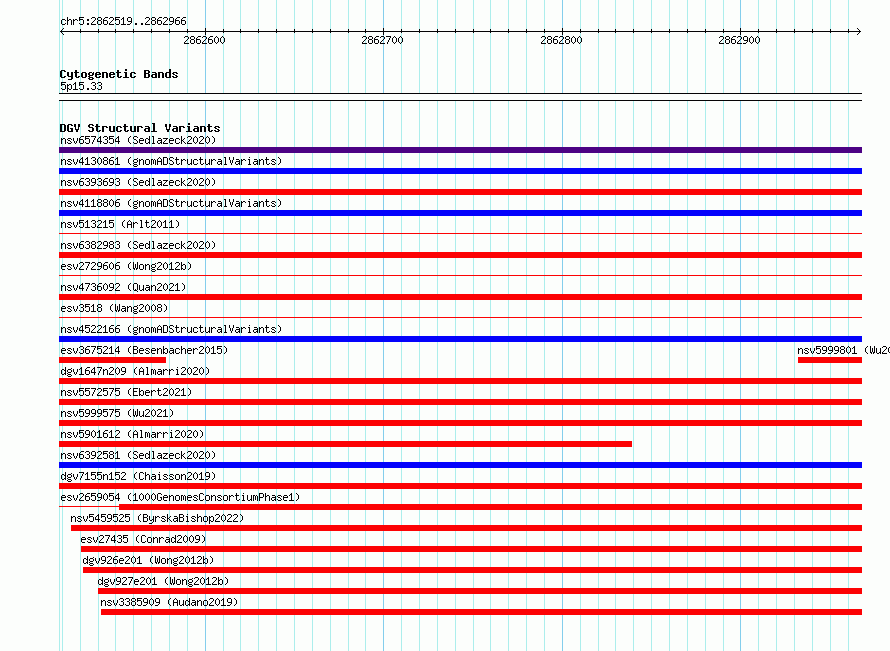Screen dimensions: 890x651
Task: Click esv3675214 (Besenbacher2015) label
Action: 144,350
